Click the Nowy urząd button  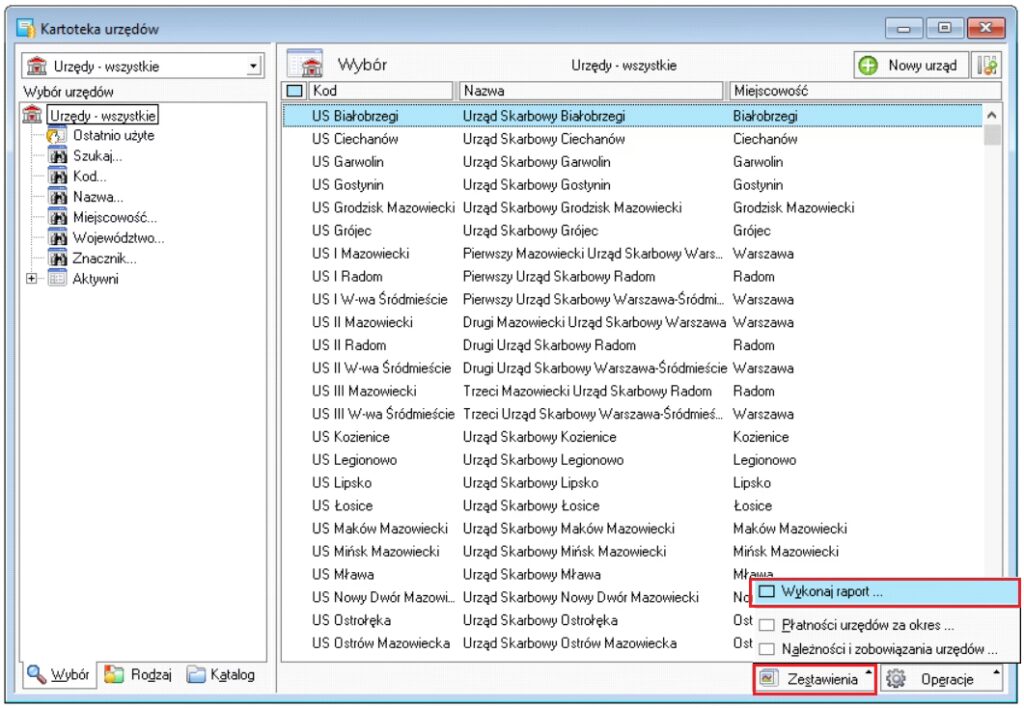click(x=910, y=66)
